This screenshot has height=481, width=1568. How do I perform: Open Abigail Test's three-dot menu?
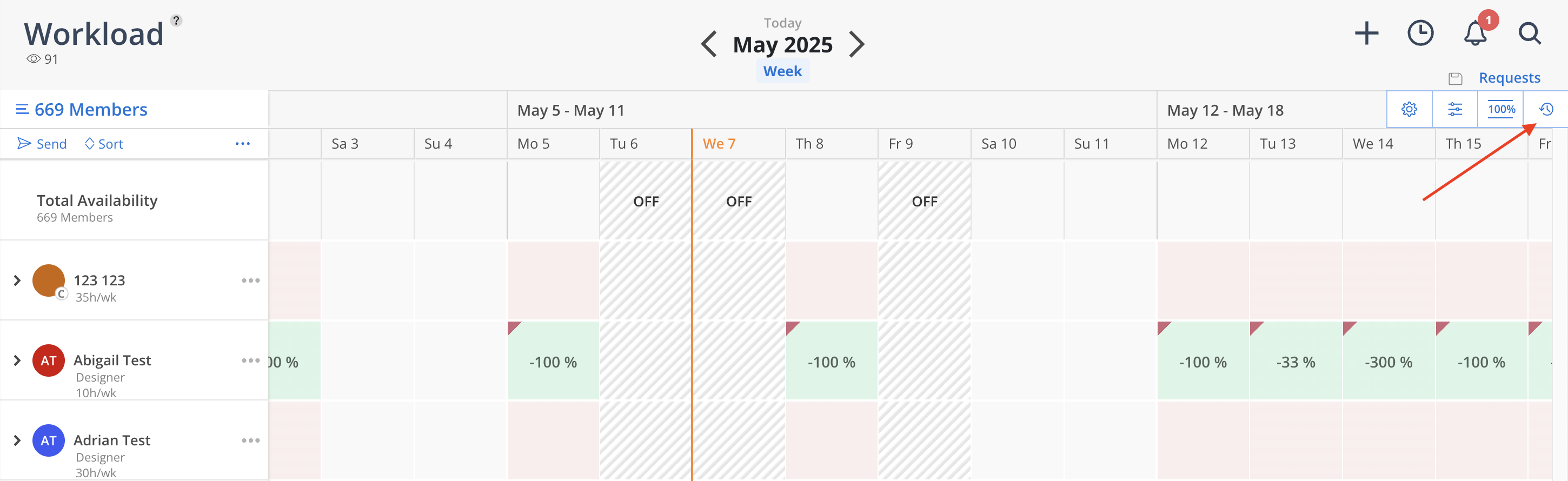(251, 360)
